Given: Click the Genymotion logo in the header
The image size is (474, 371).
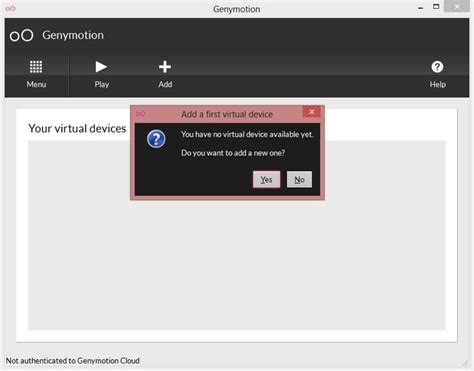Looking at the screenshot, I should 21,35.
